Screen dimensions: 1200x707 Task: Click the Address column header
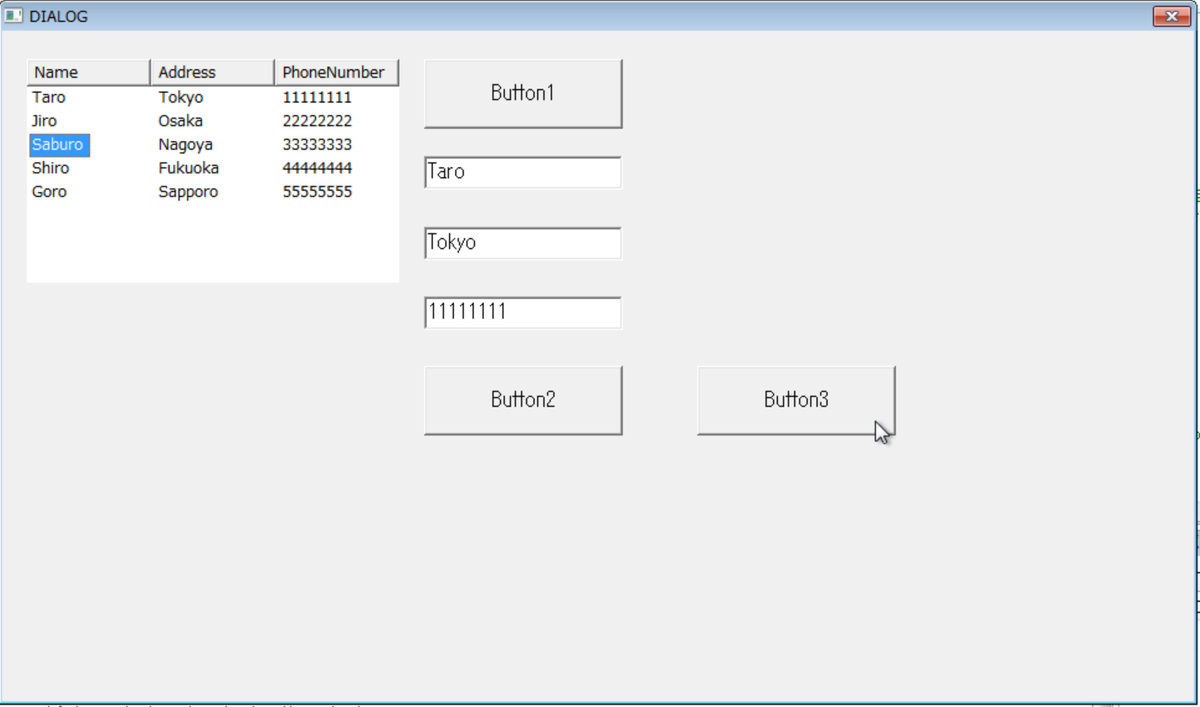(x=212, y=72)
